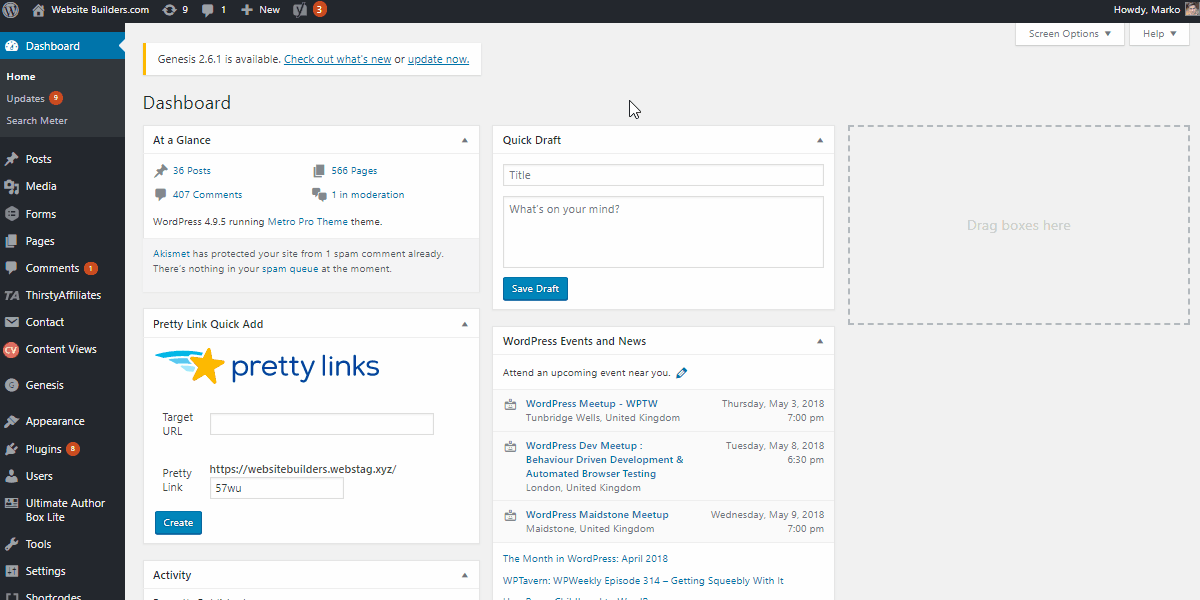Open the Website Builders.com home icon

tap(38, 10)
